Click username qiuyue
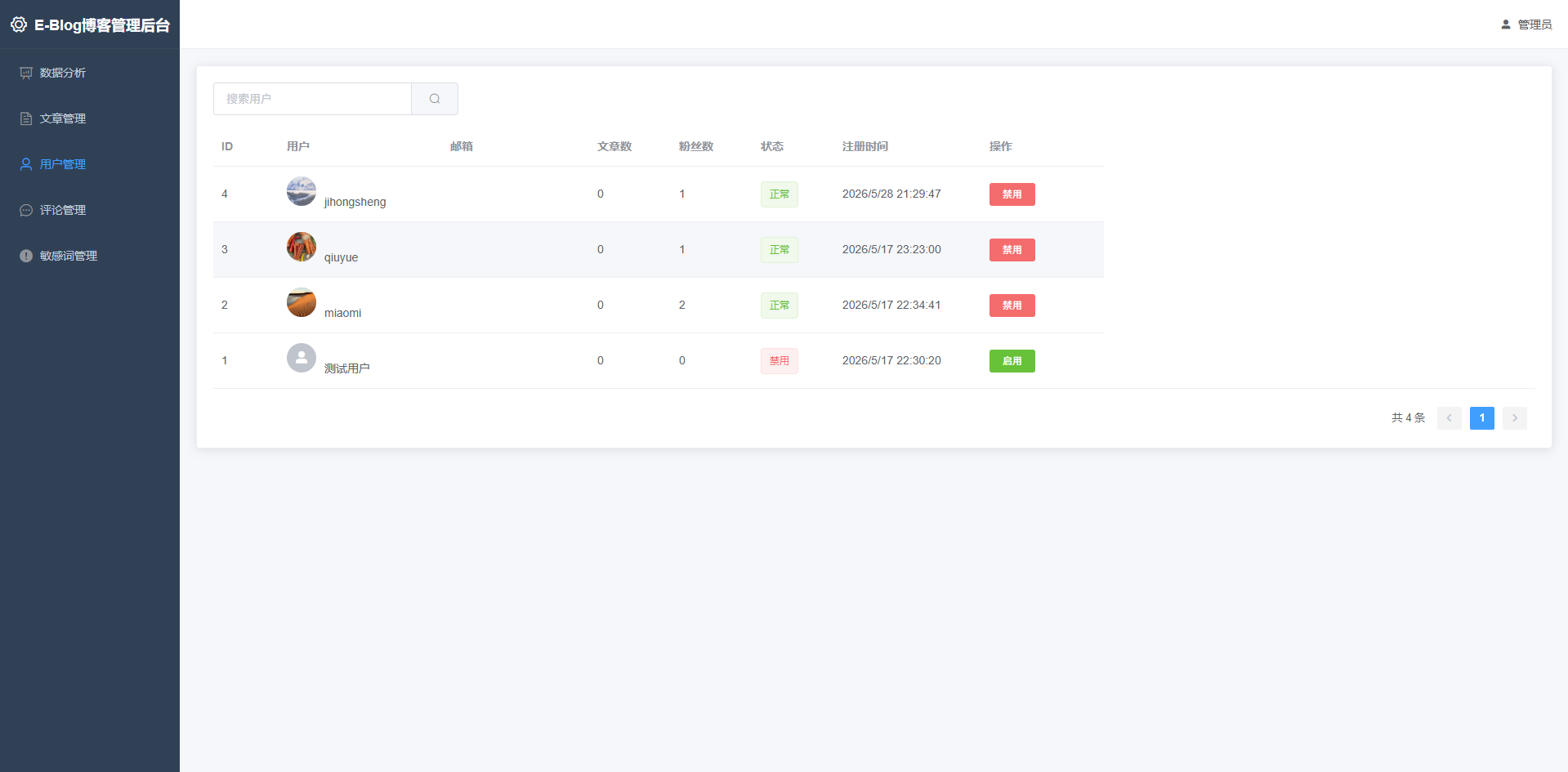Image resolution: width=1568 pixels, height=772 pixels. point(342,257)
